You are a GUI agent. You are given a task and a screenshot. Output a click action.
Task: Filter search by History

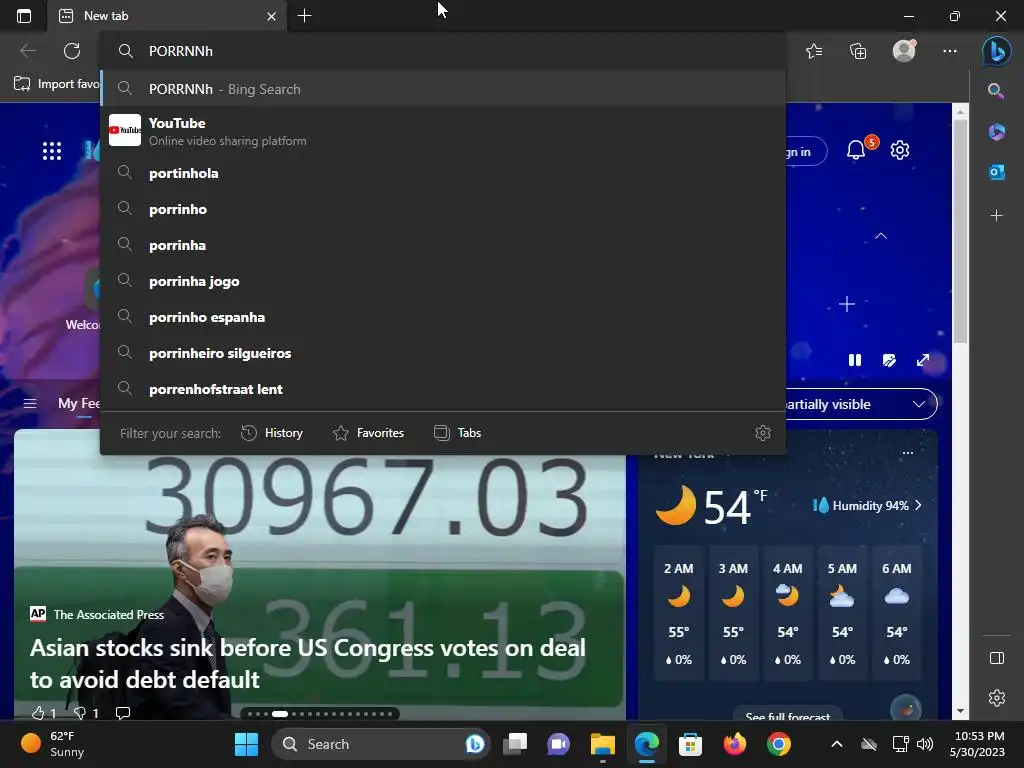[272, 433]
